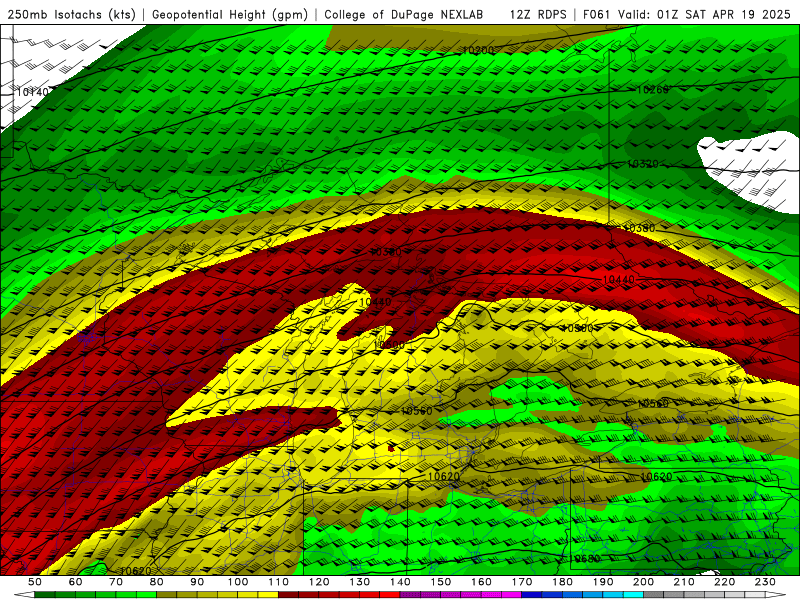Click the '250mb Isotachs (kts)' title text
800x600 pixels.
coord(72,15)
